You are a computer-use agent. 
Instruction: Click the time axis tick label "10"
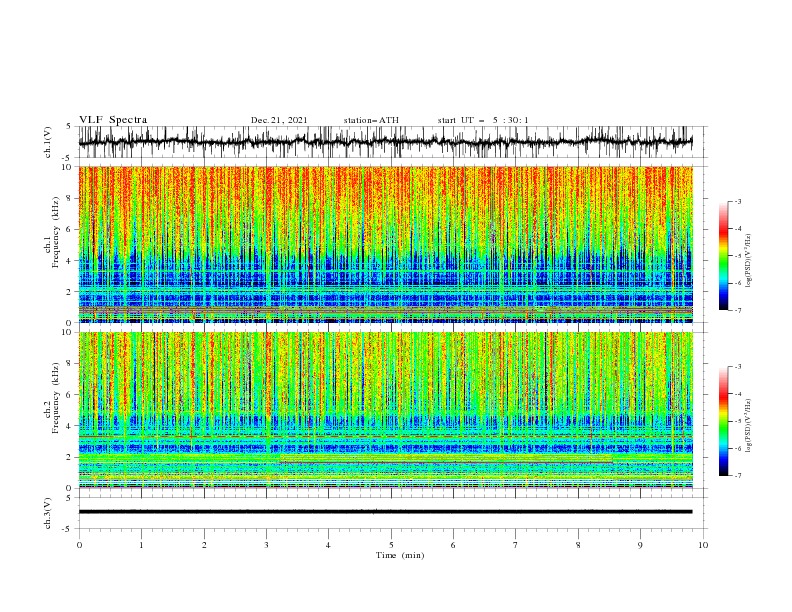point(703,545)
